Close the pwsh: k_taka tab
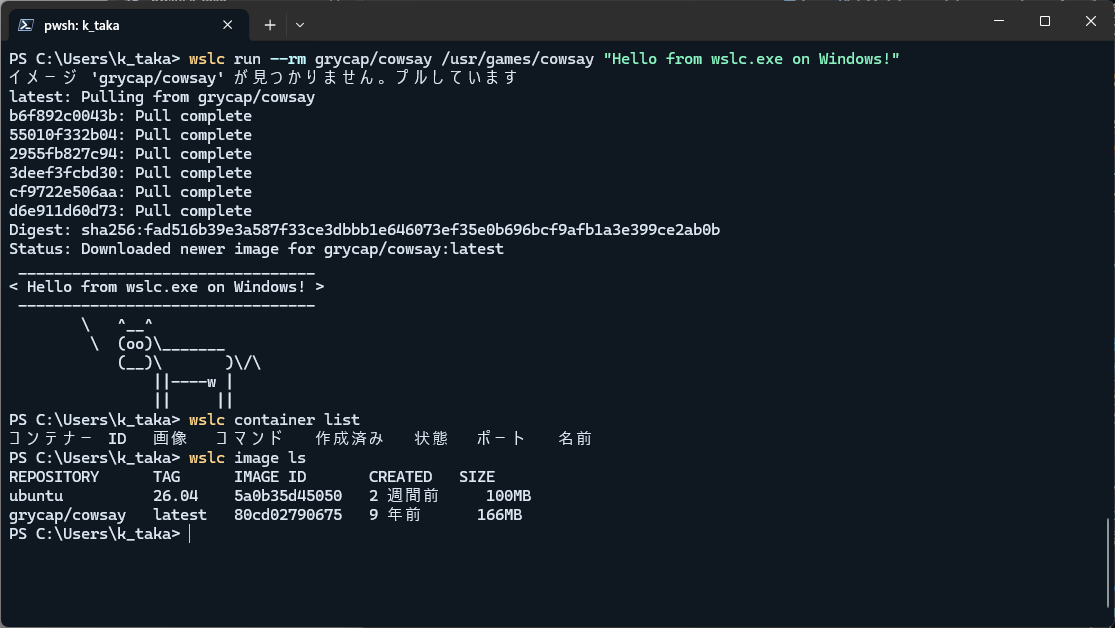 coord(228,25)
